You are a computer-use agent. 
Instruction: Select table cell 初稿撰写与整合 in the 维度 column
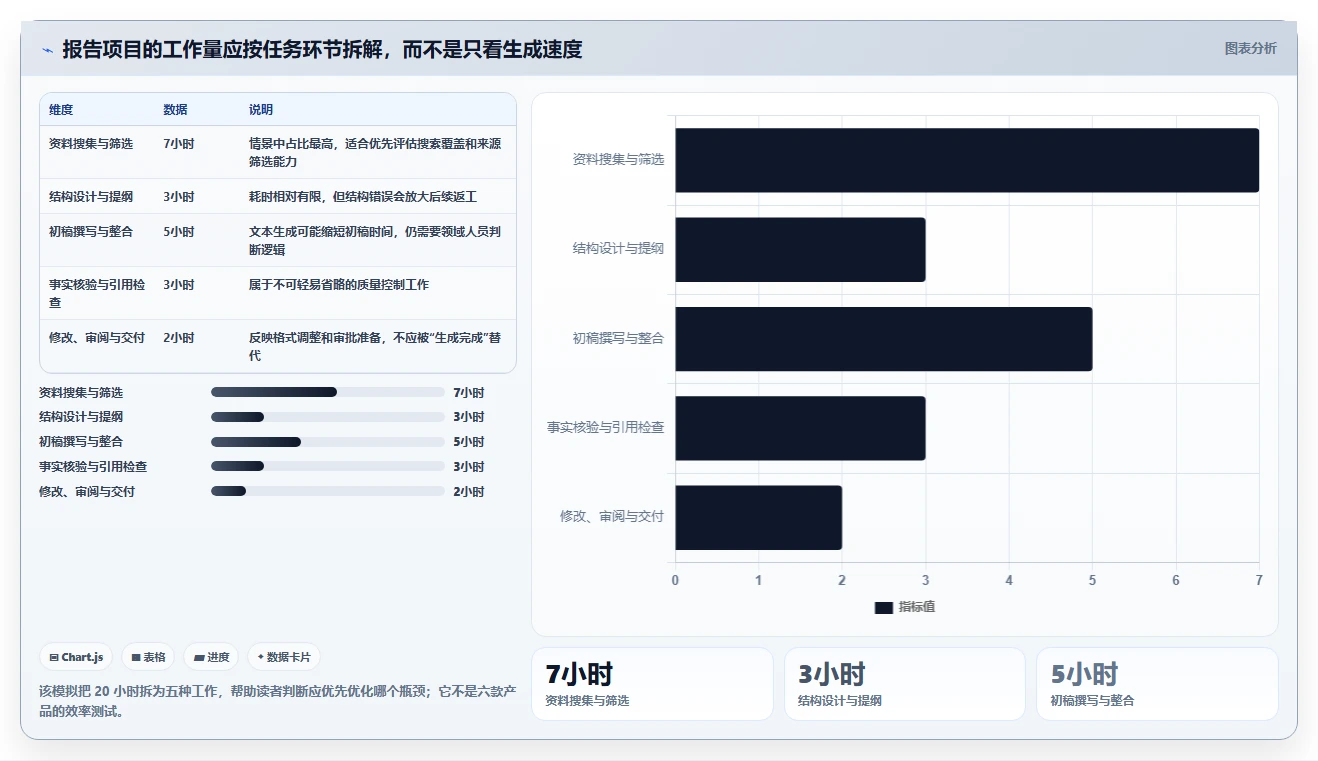[x=91, y=231]
